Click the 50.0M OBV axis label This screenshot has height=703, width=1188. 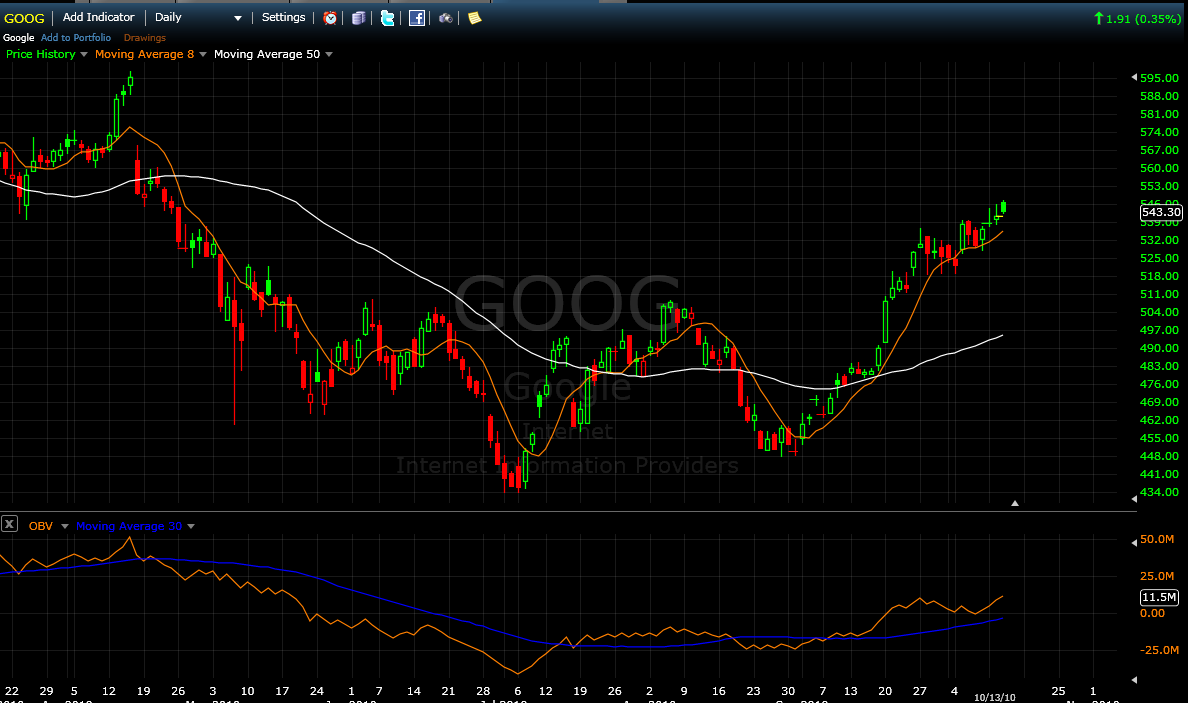(x=1158, y=539)
